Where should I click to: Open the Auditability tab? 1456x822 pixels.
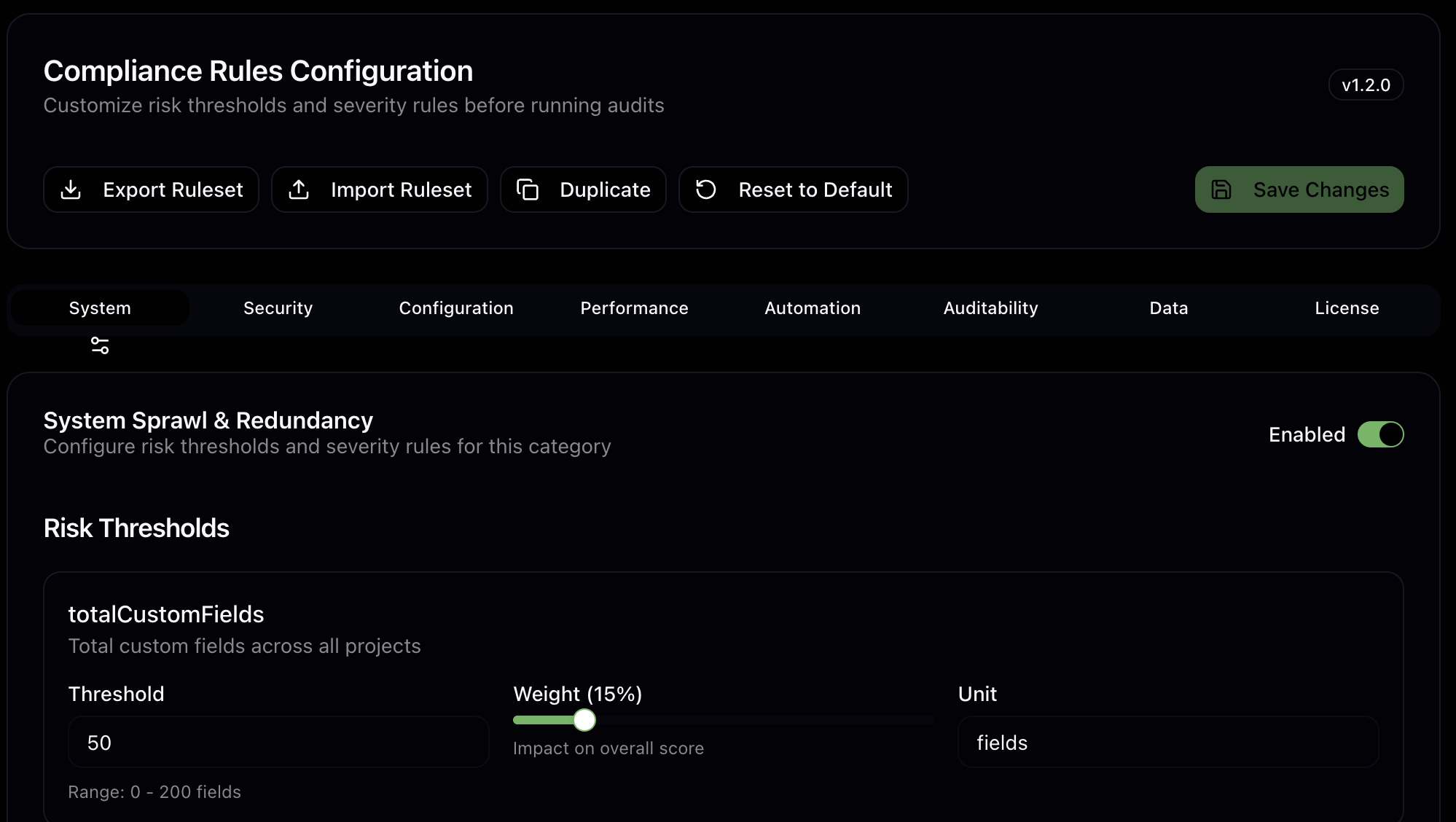click(990, 308)
